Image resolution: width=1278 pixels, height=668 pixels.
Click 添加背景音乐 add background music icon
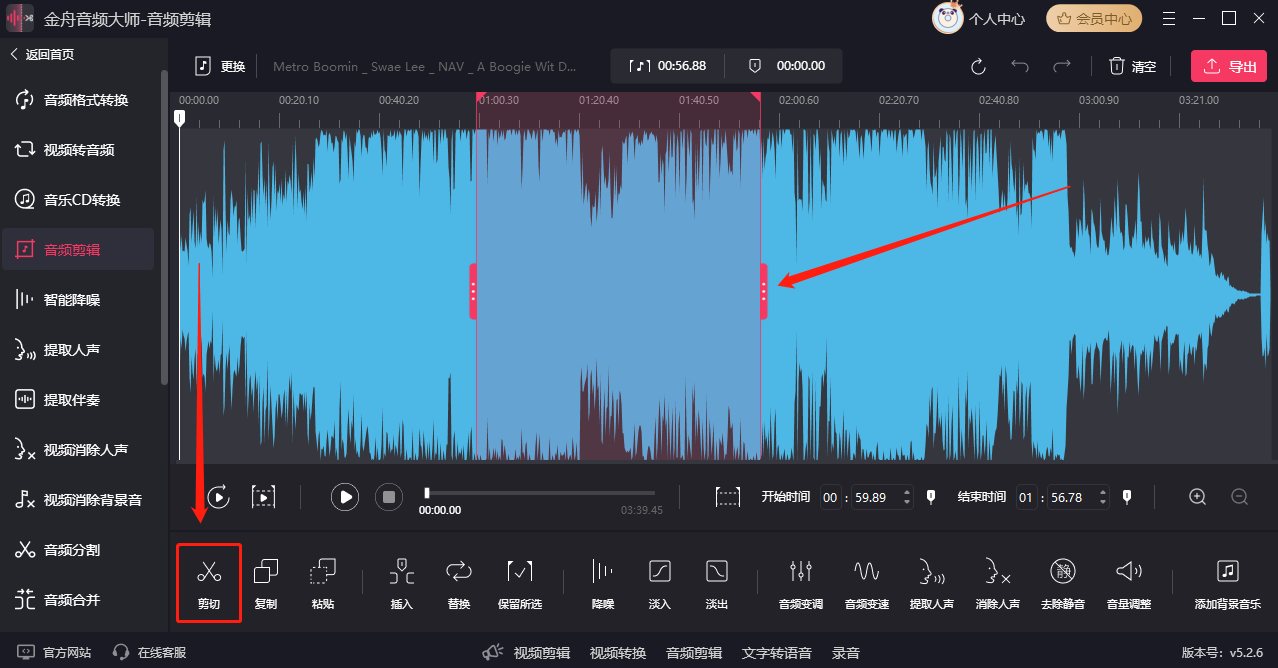point(1227,573)
